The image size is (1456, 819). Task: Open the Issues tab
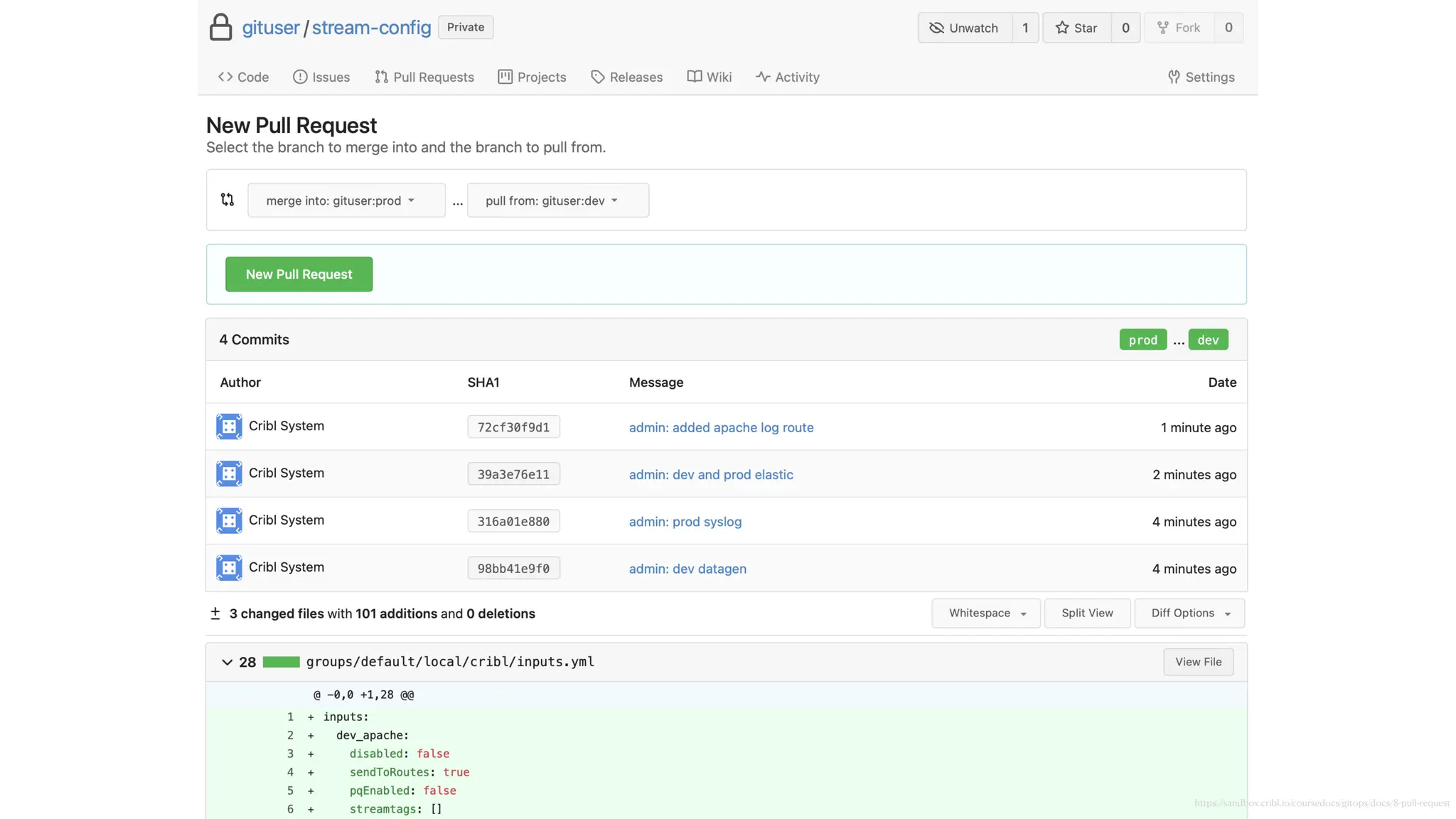321,77
